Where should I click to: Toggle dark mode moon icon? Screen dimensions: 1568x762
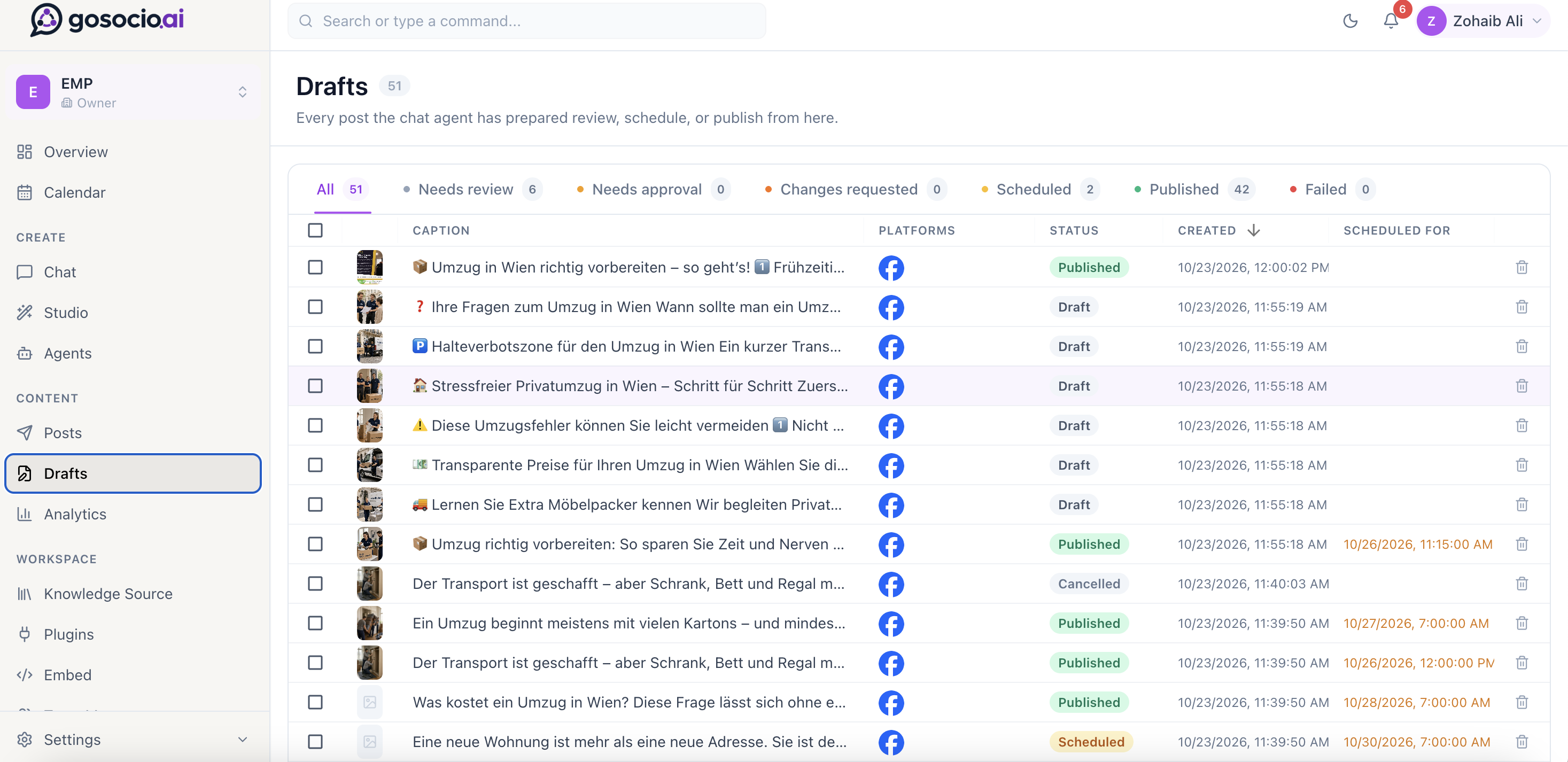coord(1350,21)
